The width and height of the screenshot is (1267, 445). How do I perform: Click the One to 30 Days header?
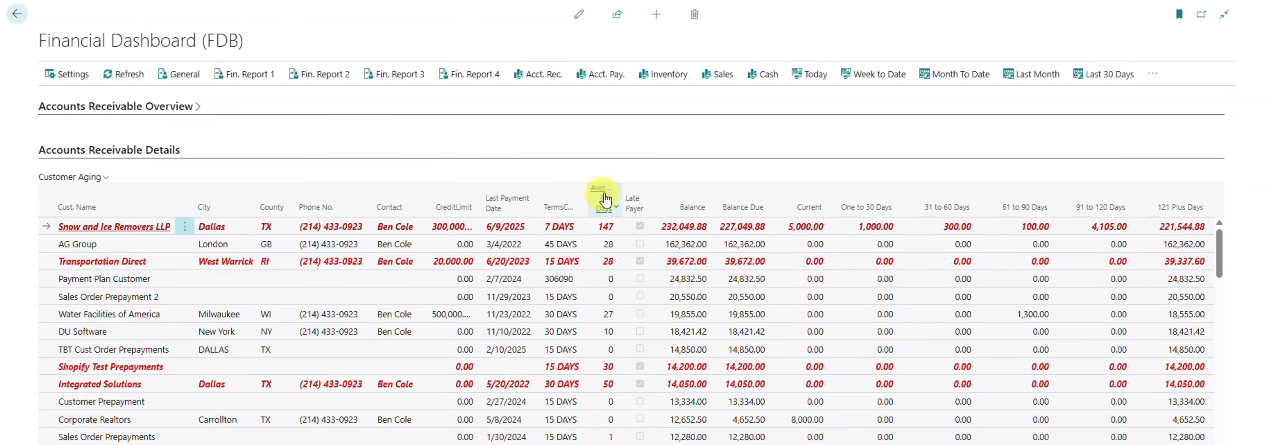tap(866, 207)
